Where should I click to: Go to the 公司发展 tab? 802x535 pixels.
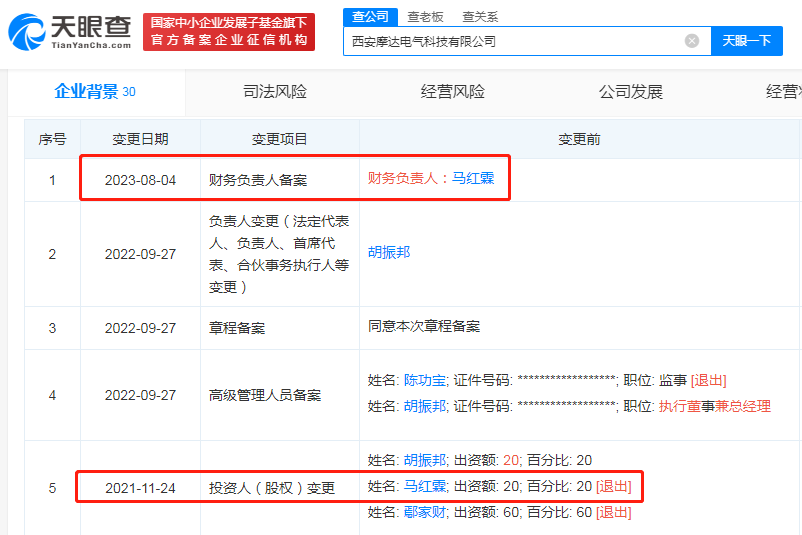(x=630, y=92)
